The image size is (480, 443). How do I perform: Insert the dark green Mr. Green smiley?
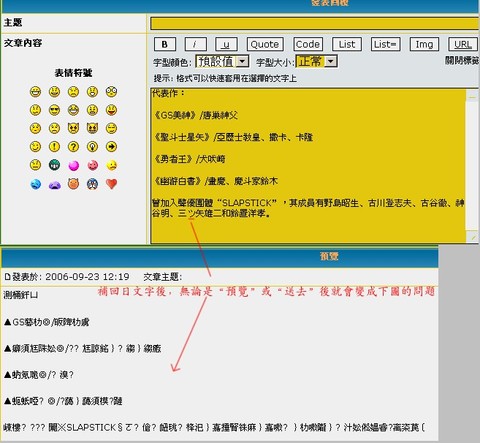[54, 165]
